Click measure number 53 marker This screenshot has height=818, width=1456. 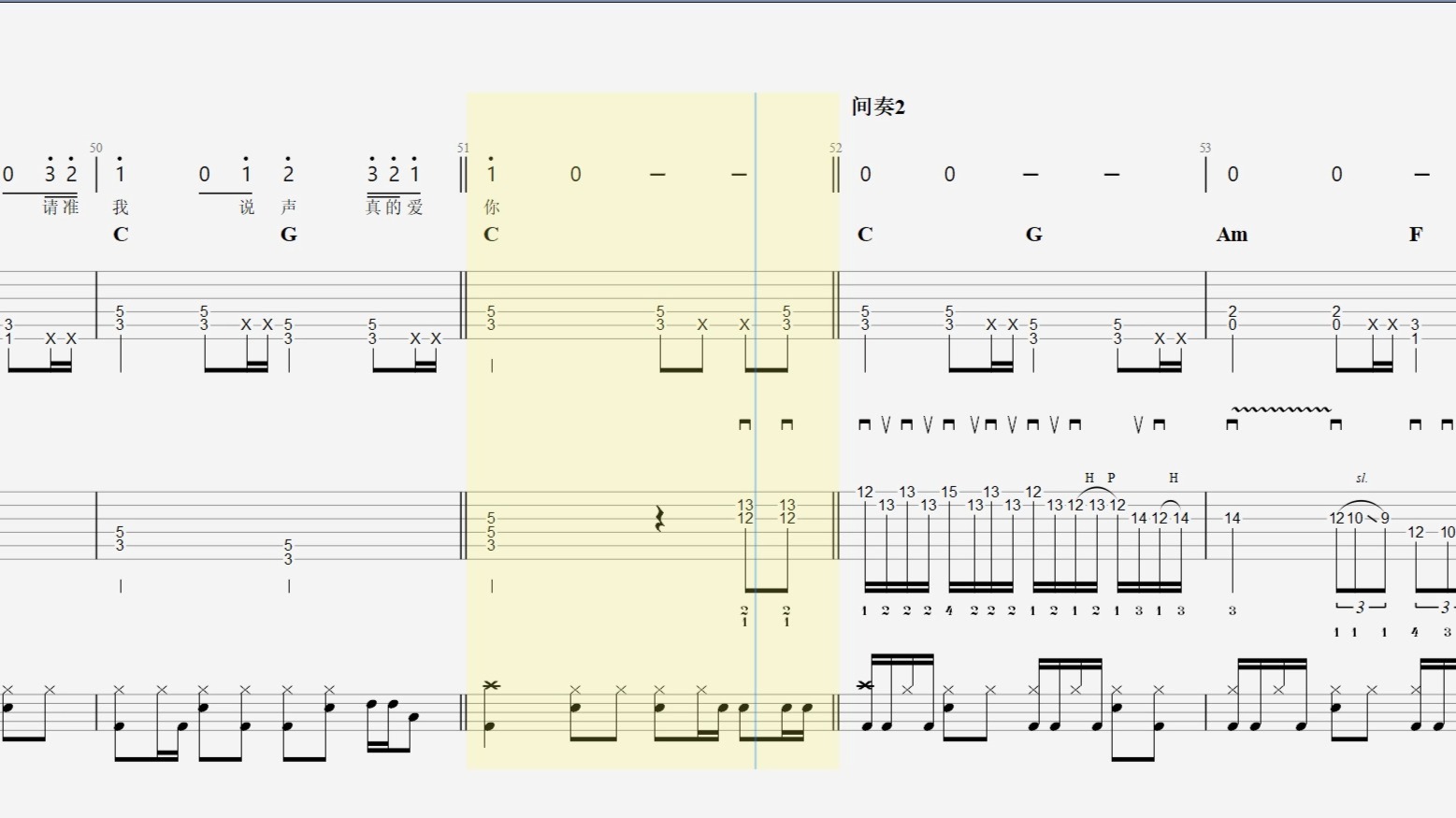[x=1205, y=148]
